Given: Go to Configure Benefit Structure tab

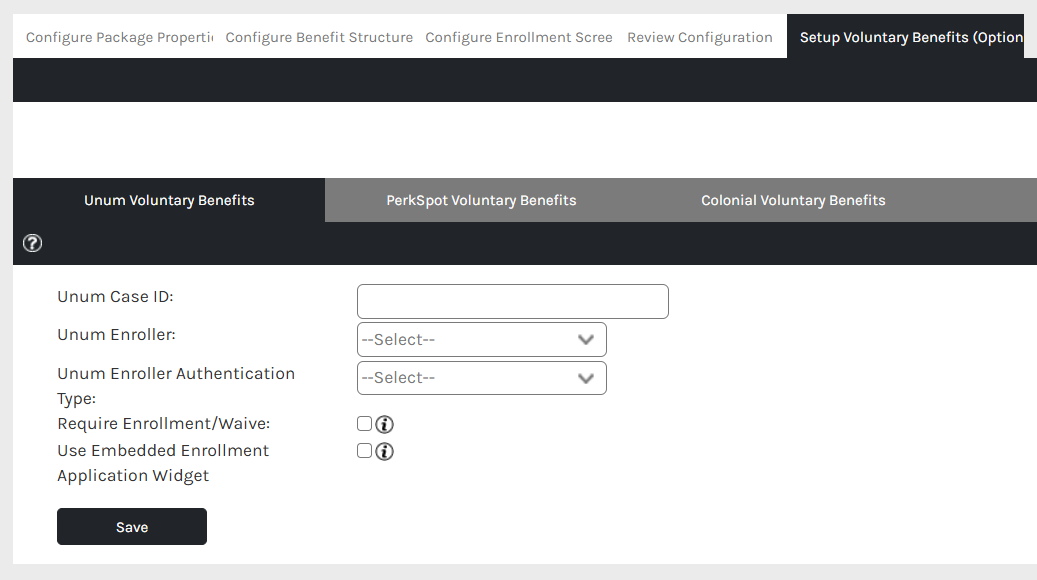Looking at the screenshot, I should [319, 37].
